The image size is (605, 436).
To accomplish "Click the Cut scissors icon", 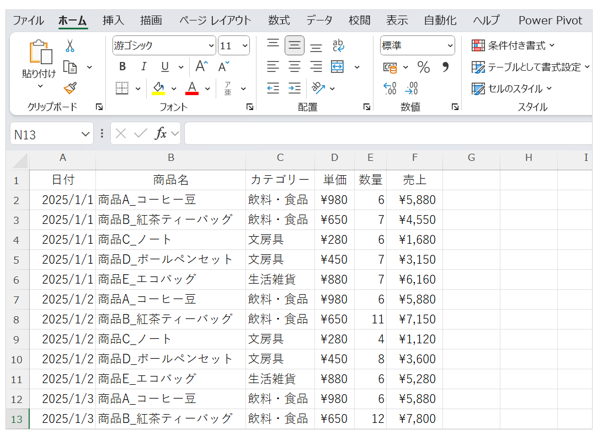I will click(70, 46).
